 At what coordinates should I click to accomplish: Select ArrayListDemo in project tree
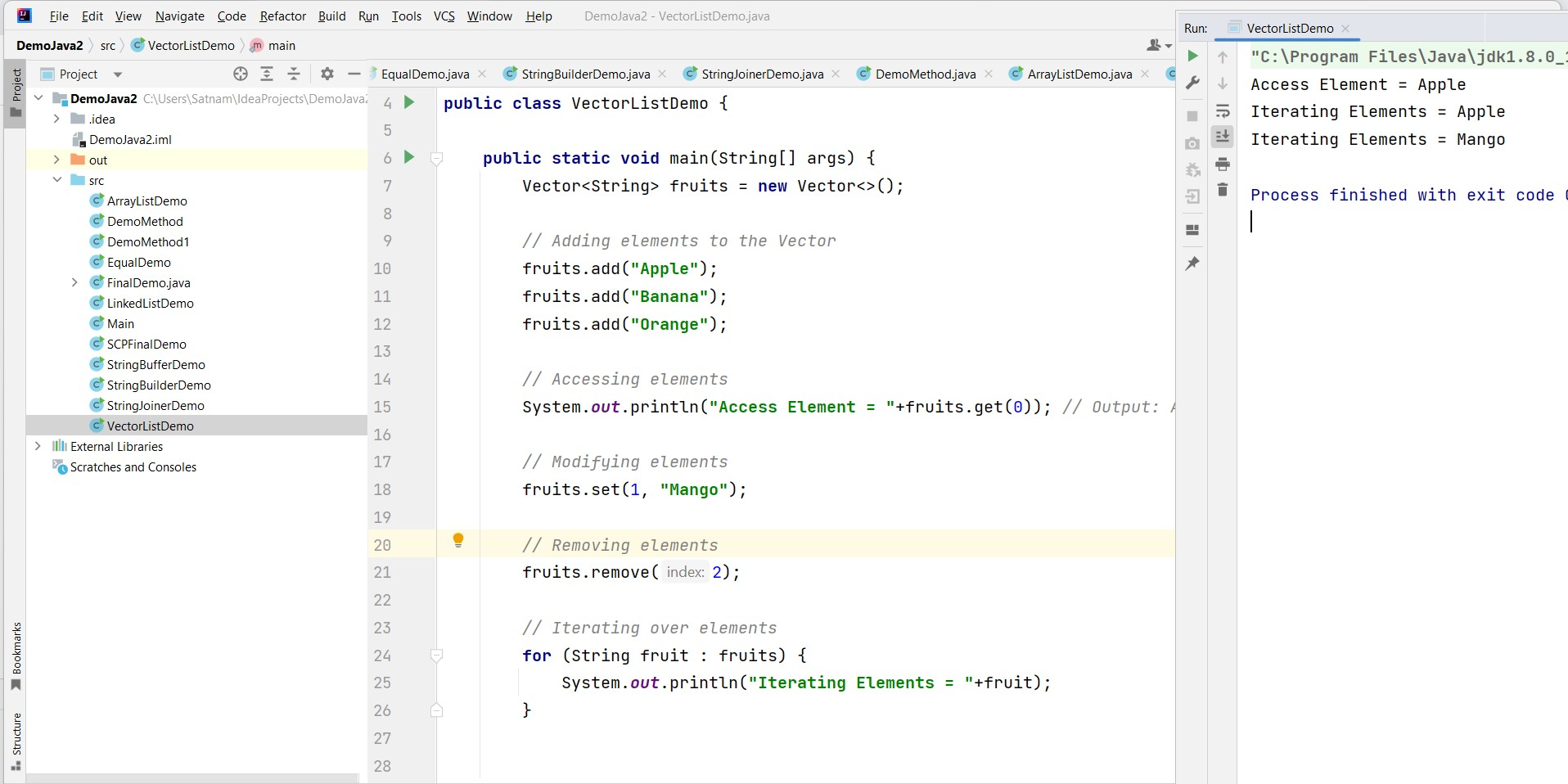tap(146, 201)
